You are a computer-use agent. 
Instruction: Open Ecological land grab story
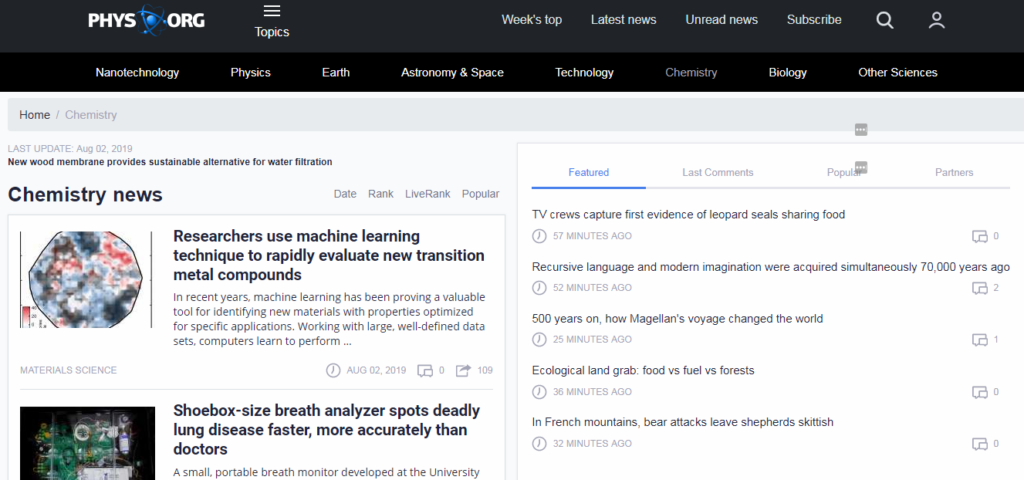[x=643, y=370]
